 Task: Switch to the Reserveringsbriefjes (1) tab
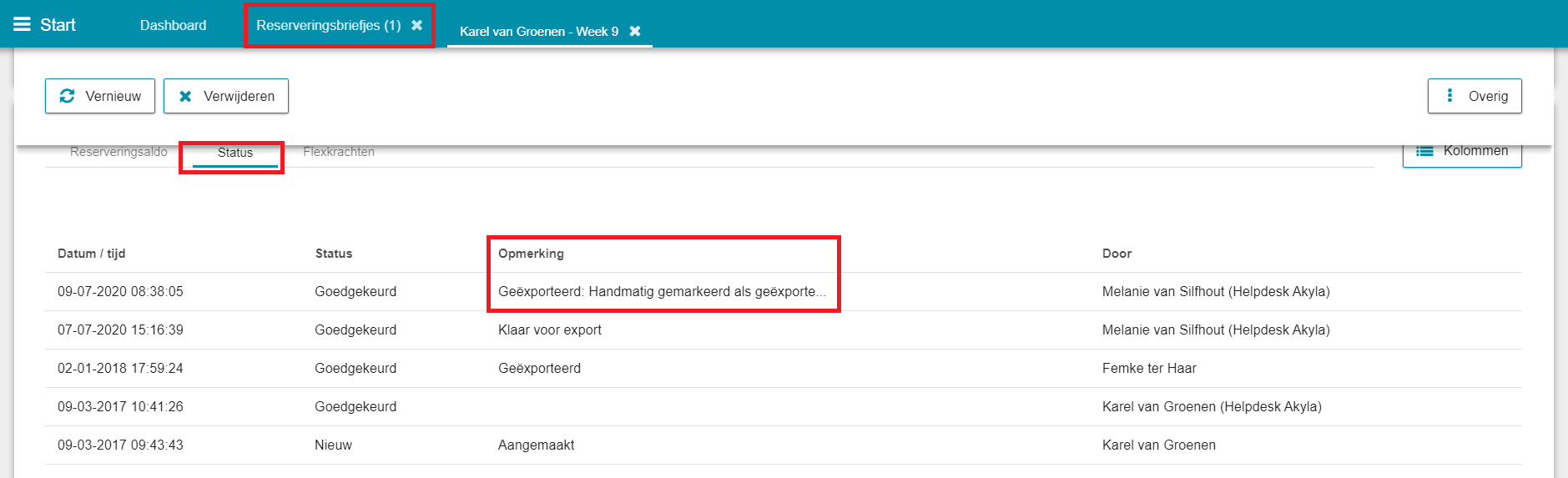click(x=329, y=25)
